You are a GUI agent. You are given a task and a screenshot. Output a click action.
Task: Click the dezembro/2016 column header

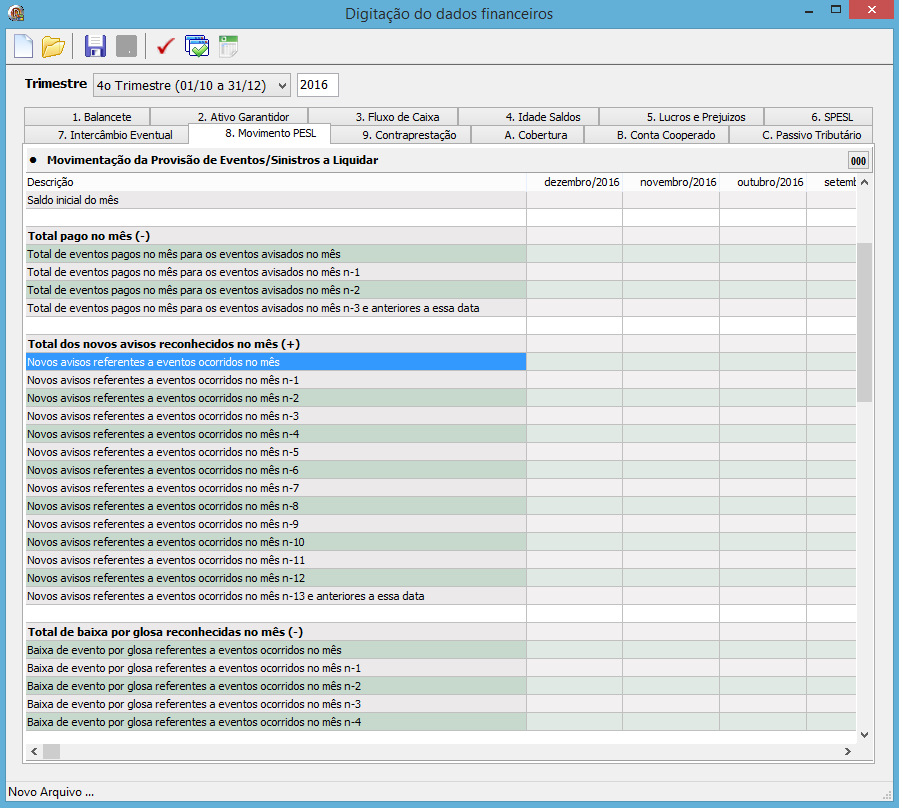point(574,182)
